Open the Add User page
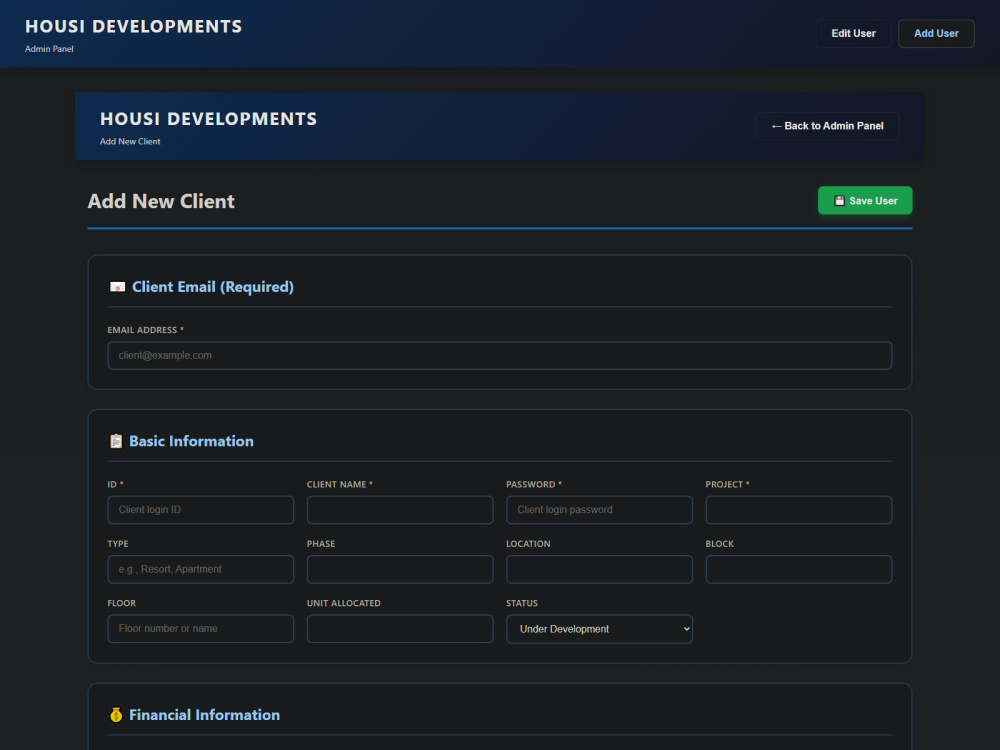This screenshot has height=750, width=1000. 936,33
